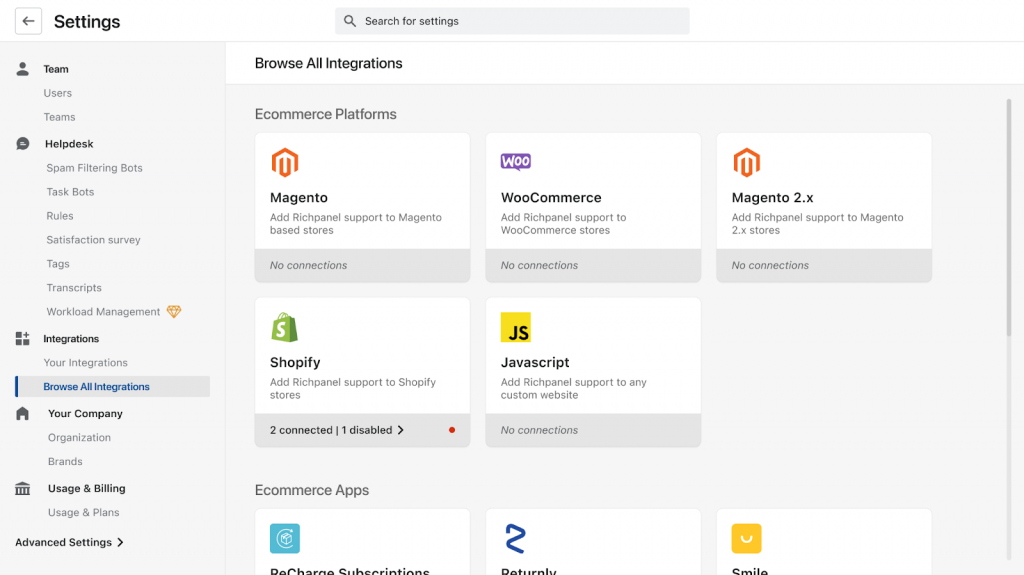Go to Satisfaction survey settings
The width and height of the screenshot is (1024, 575).
[93, 240]
